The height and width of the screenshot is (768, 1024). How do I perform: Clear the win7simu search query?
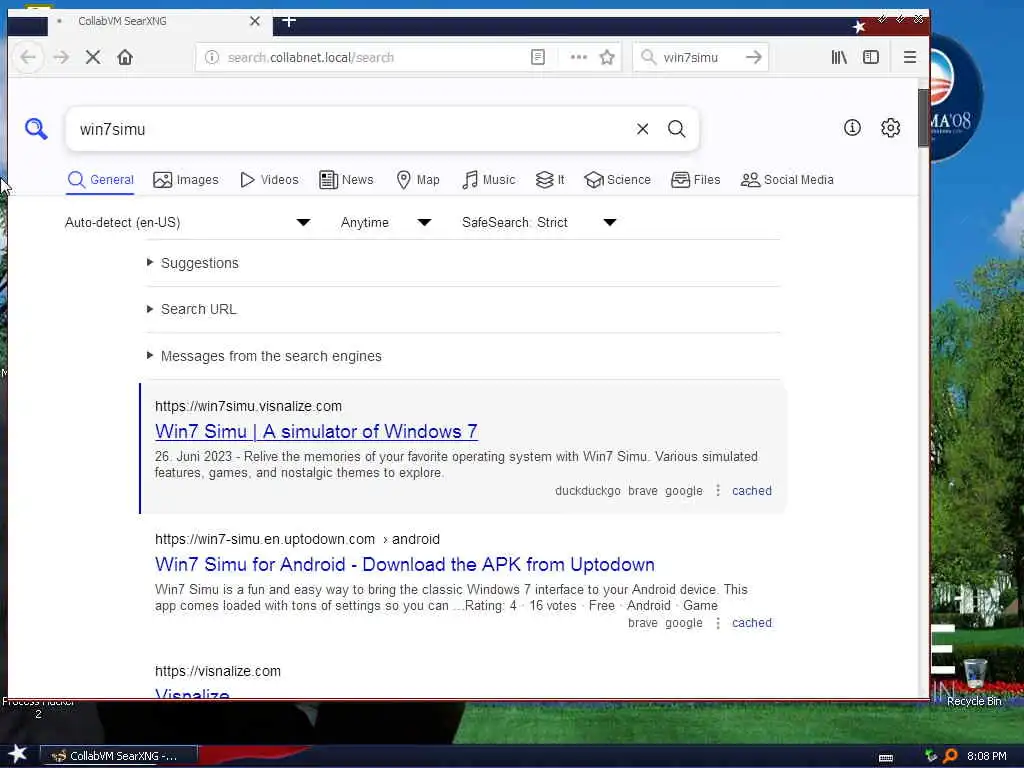tap(643, 129)
